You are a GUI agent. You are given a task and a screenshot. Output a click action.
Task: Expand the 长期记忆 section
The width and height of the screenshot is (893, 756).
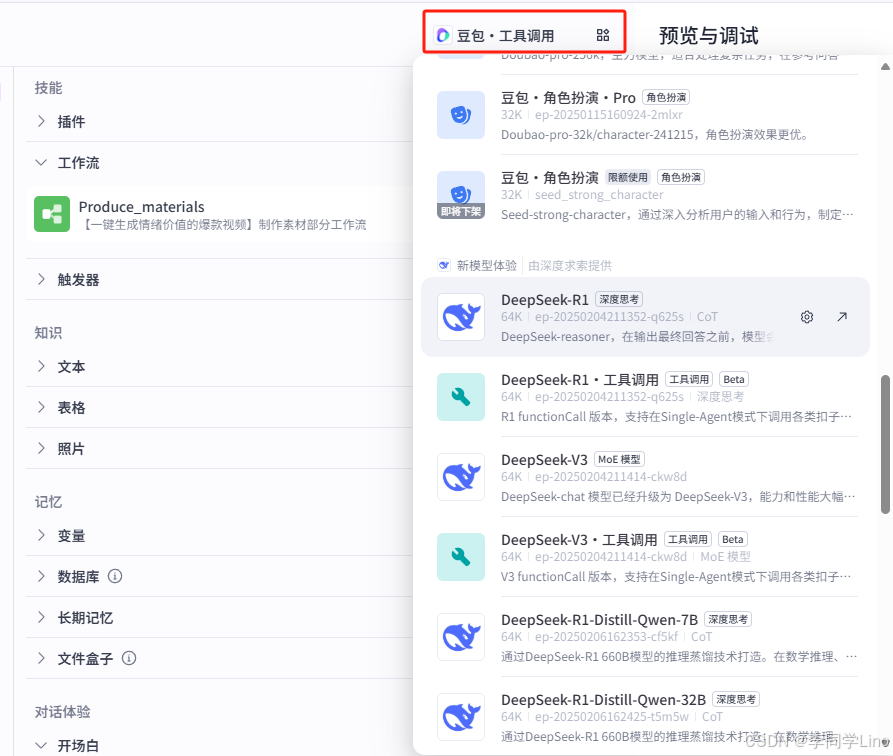click(41, 618)
